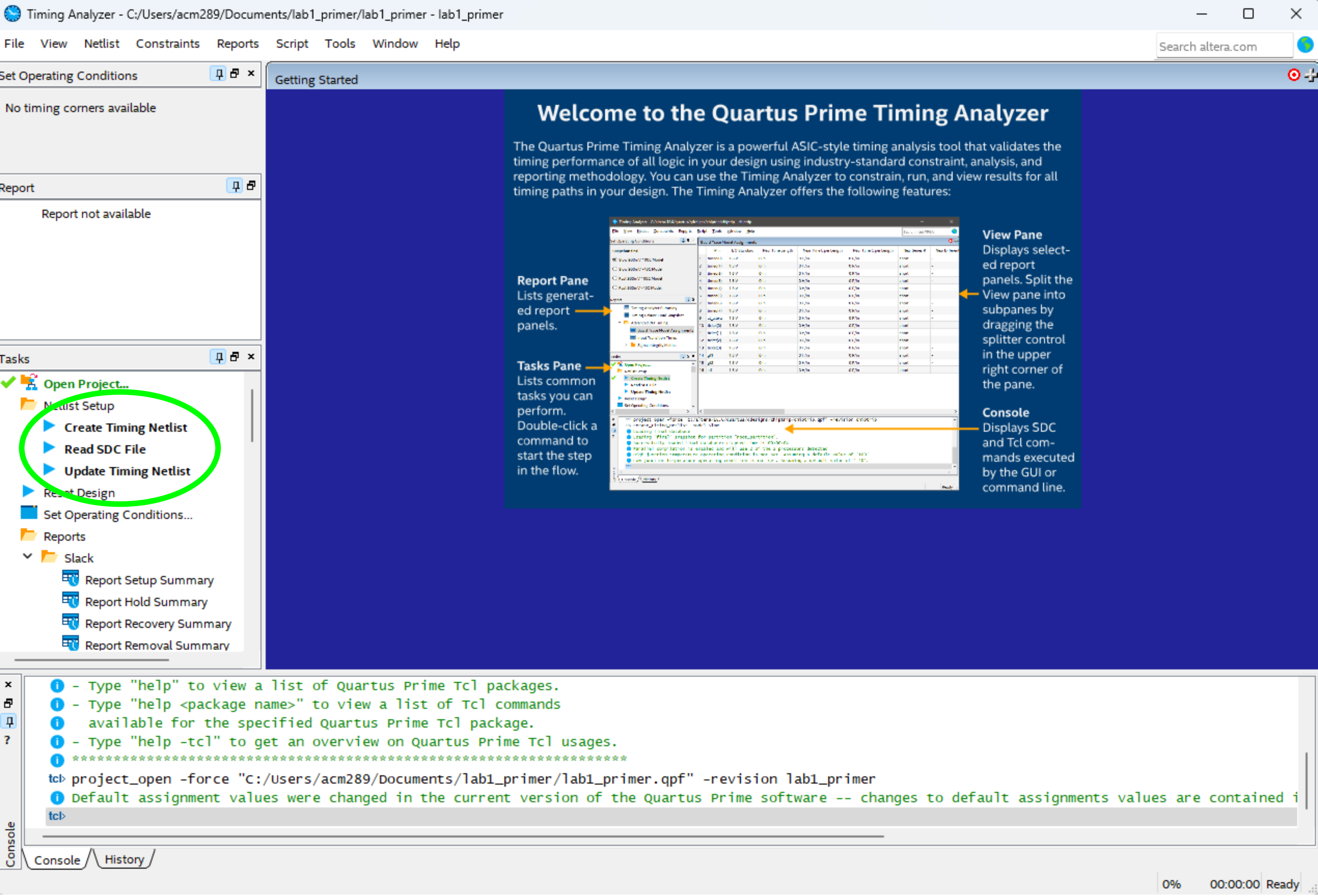Click the Search altera.com field
1318x896 pixels.
[1224, 46]
